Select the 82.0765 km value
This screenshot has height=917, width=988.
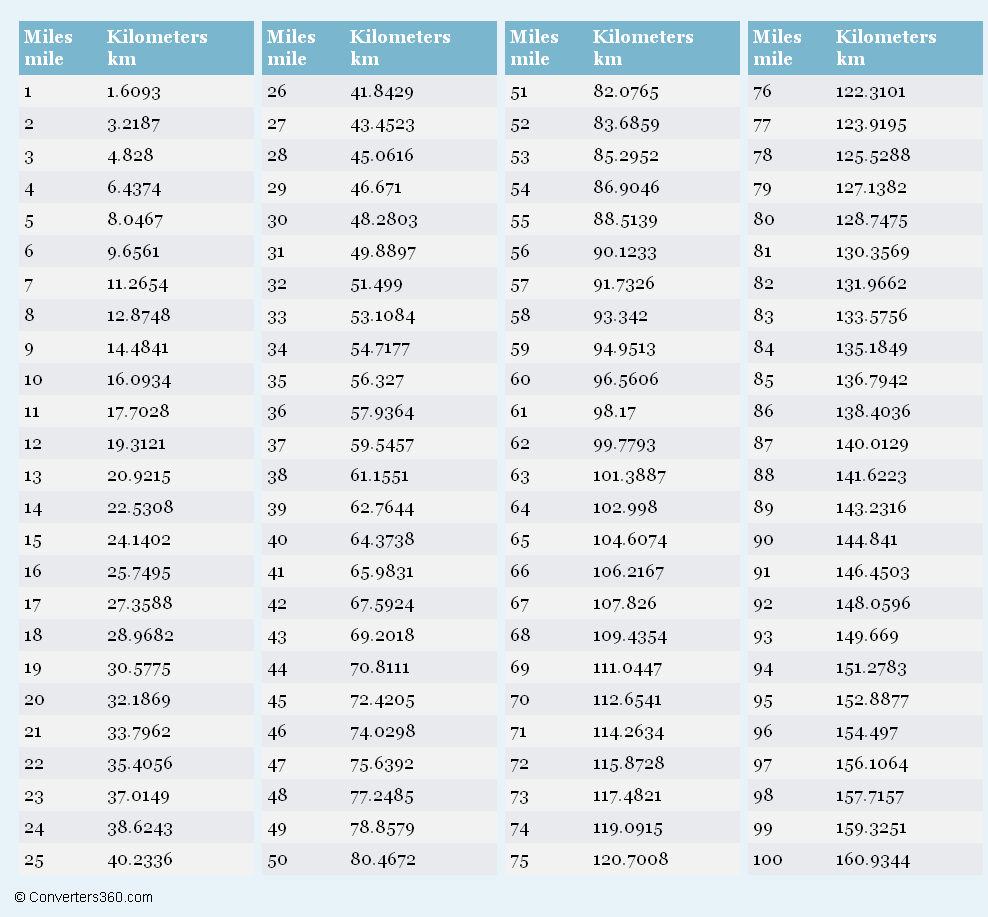(x=626, y=92)
